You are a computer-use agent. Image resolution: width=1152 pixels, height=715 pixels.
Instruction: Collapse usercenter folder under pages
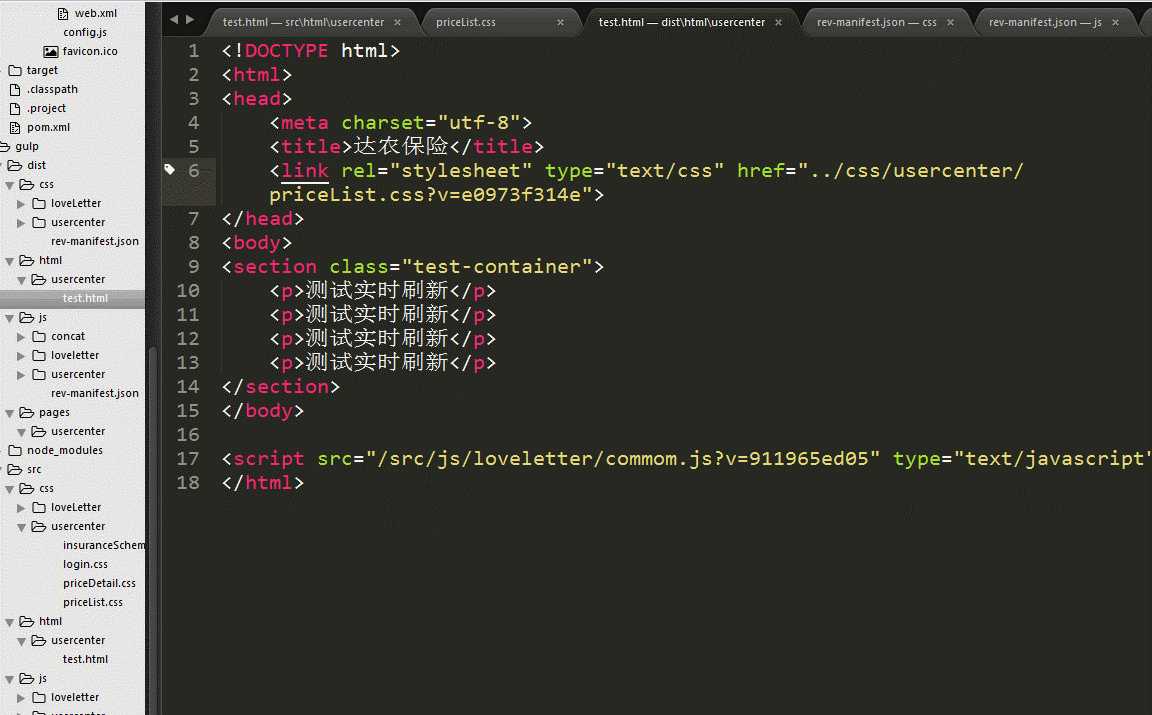pos(21,432)
